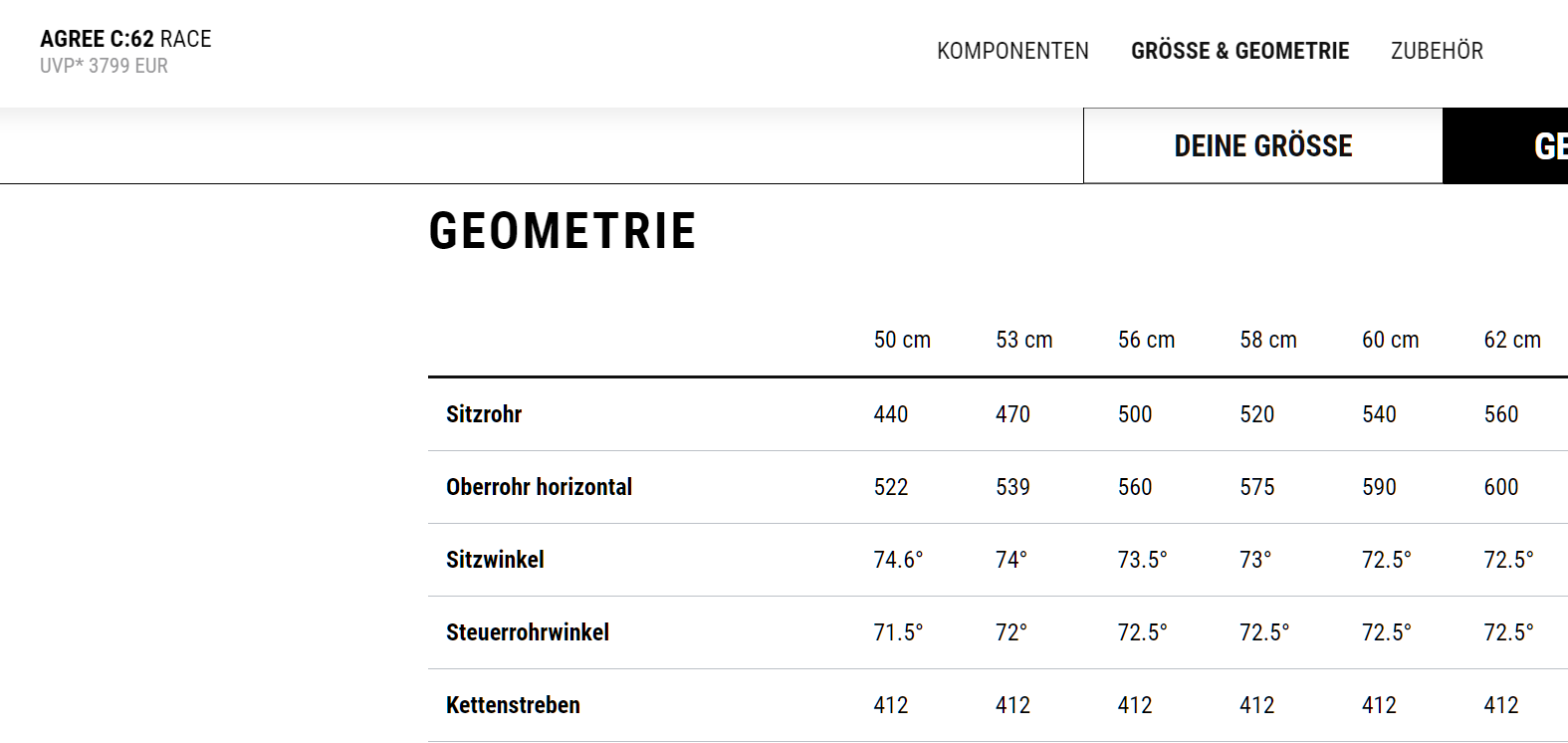This screenshot has width=1568, height=743.
Task: Click the UVP 3799 EUR price text
Action: (104, 66)
